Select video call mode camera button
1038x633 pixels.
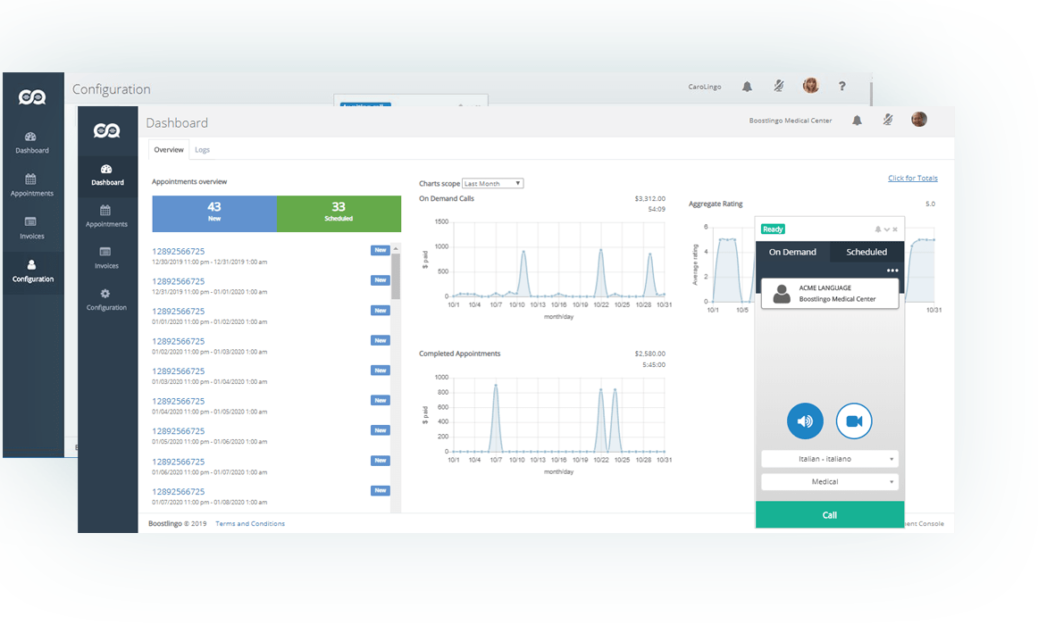pos(854,421)
